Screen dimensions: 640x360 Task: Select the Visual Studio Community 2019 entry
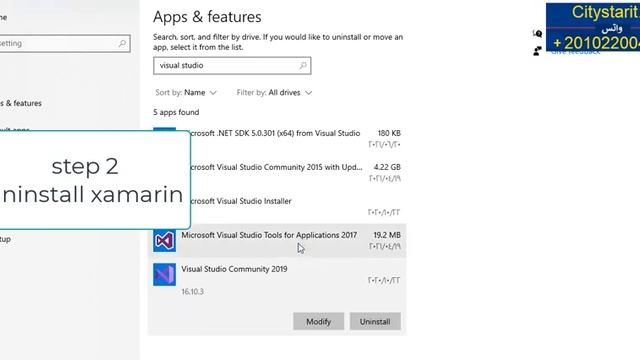tap(277, 297)
